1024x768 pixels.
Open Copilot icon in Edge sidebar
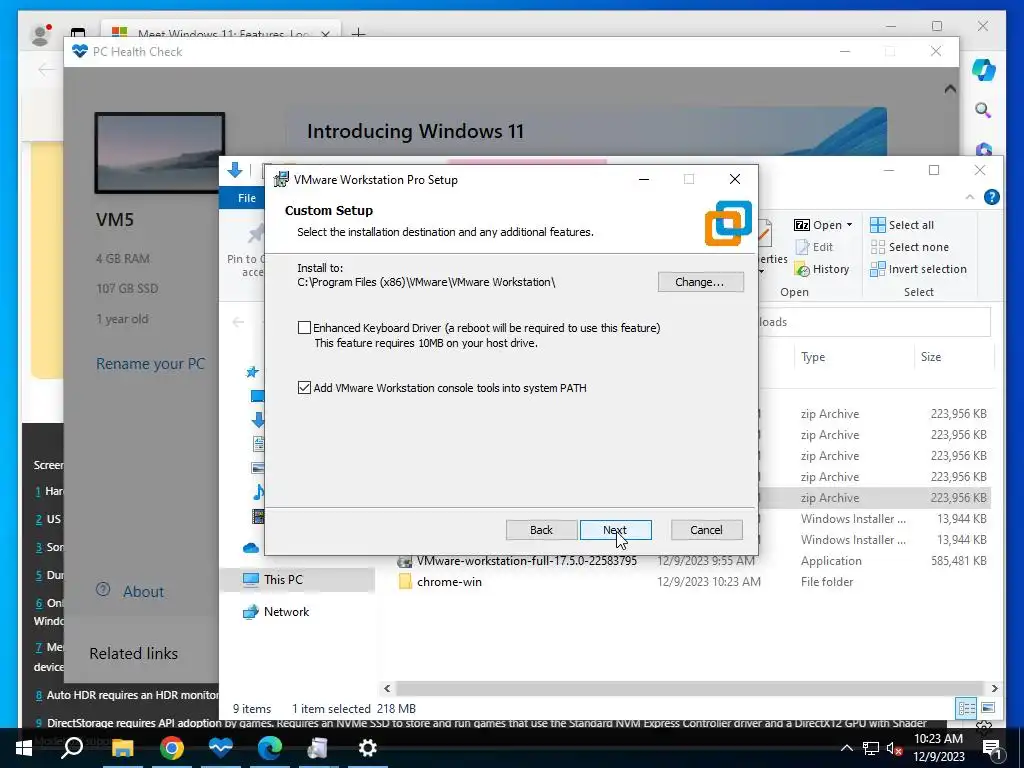click(x=983, y=69)
